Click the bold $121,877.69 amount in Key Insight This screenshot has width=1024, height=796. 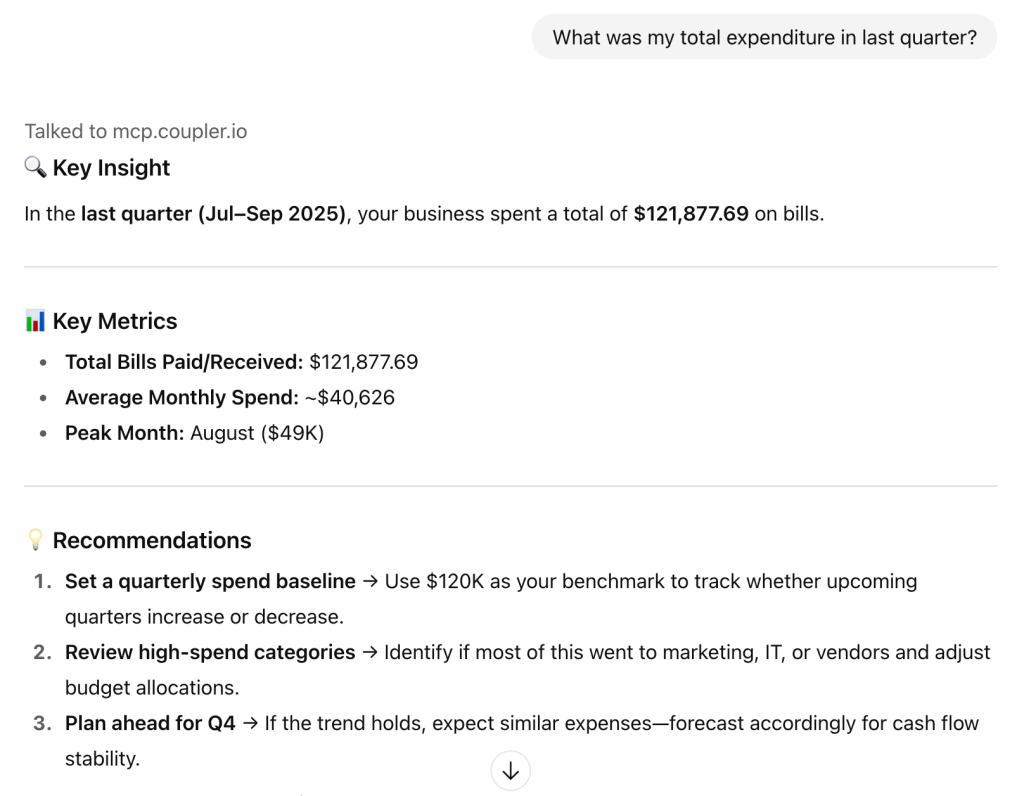pyautogui.click(x=691, y=214)
